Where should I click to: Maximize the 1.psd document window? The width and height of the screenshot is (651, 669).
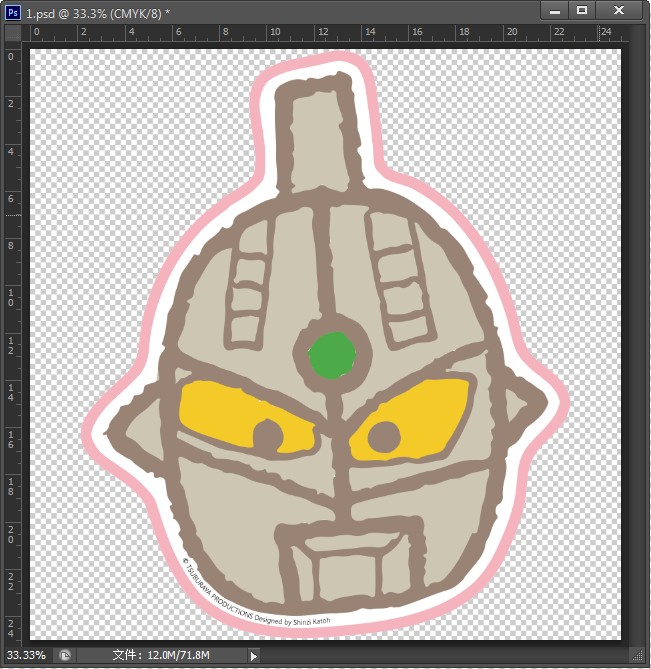tap(582, 10)
